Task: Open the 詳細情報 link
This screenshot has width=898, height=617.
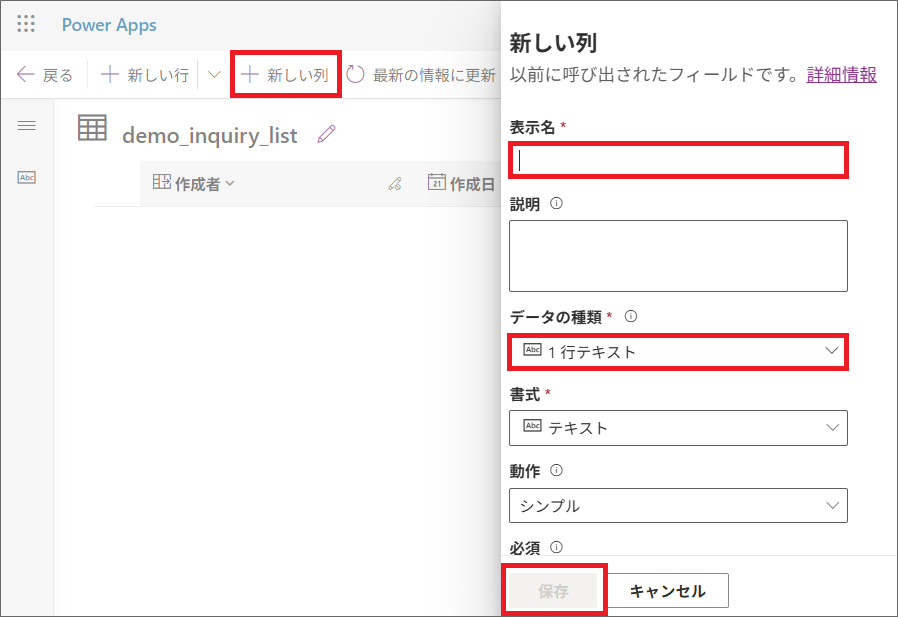Action: click(x=841, y=74)
